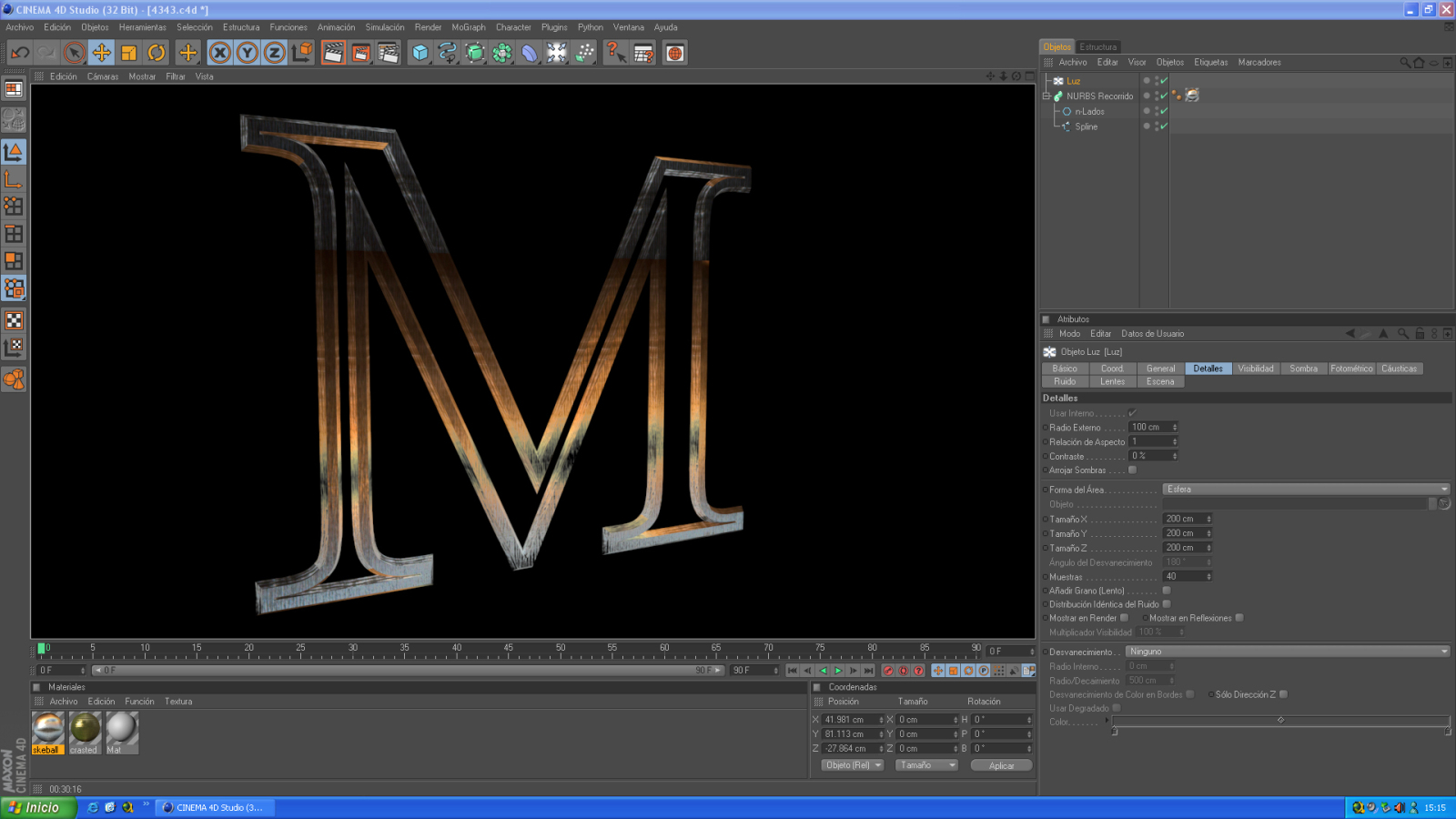The image size is (1456, 819).
Task: Open the Forma del Área dropdown
Action: [x=1306, y=490]
